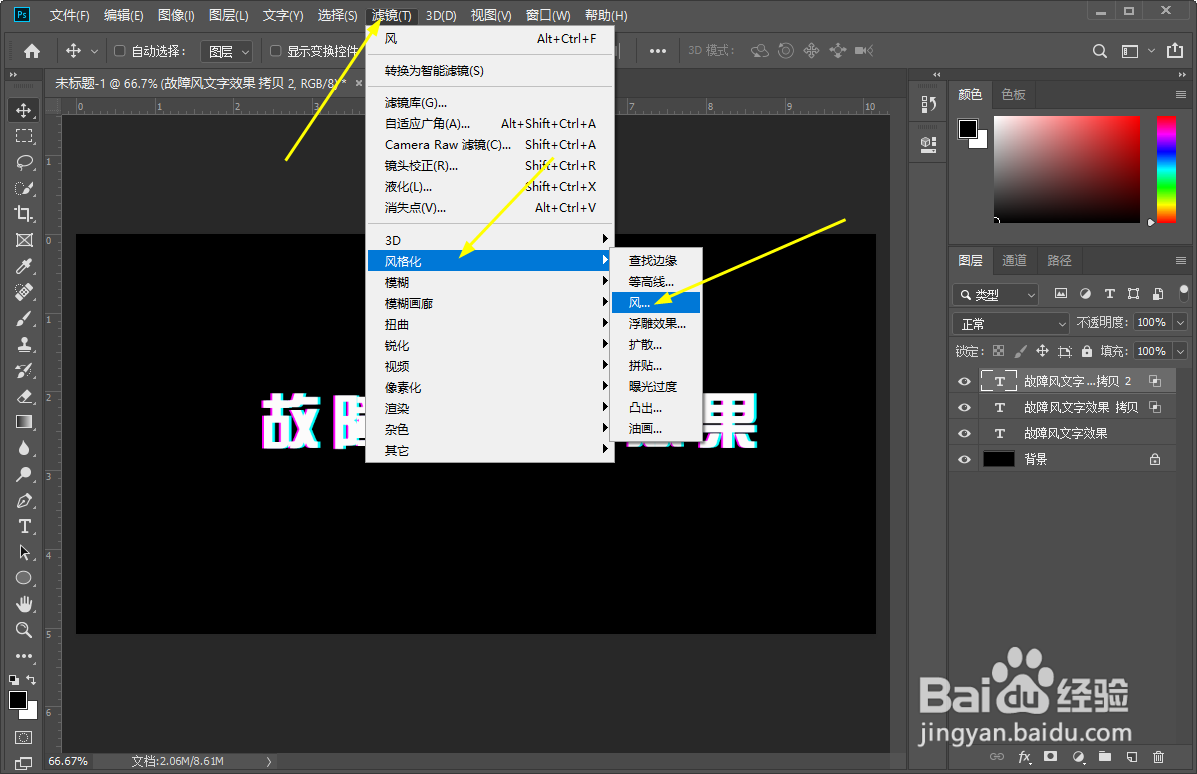The image size is (1197, 774).
Task: Open the layer blend mode dropdown
Action: (x=1009, y=322)
